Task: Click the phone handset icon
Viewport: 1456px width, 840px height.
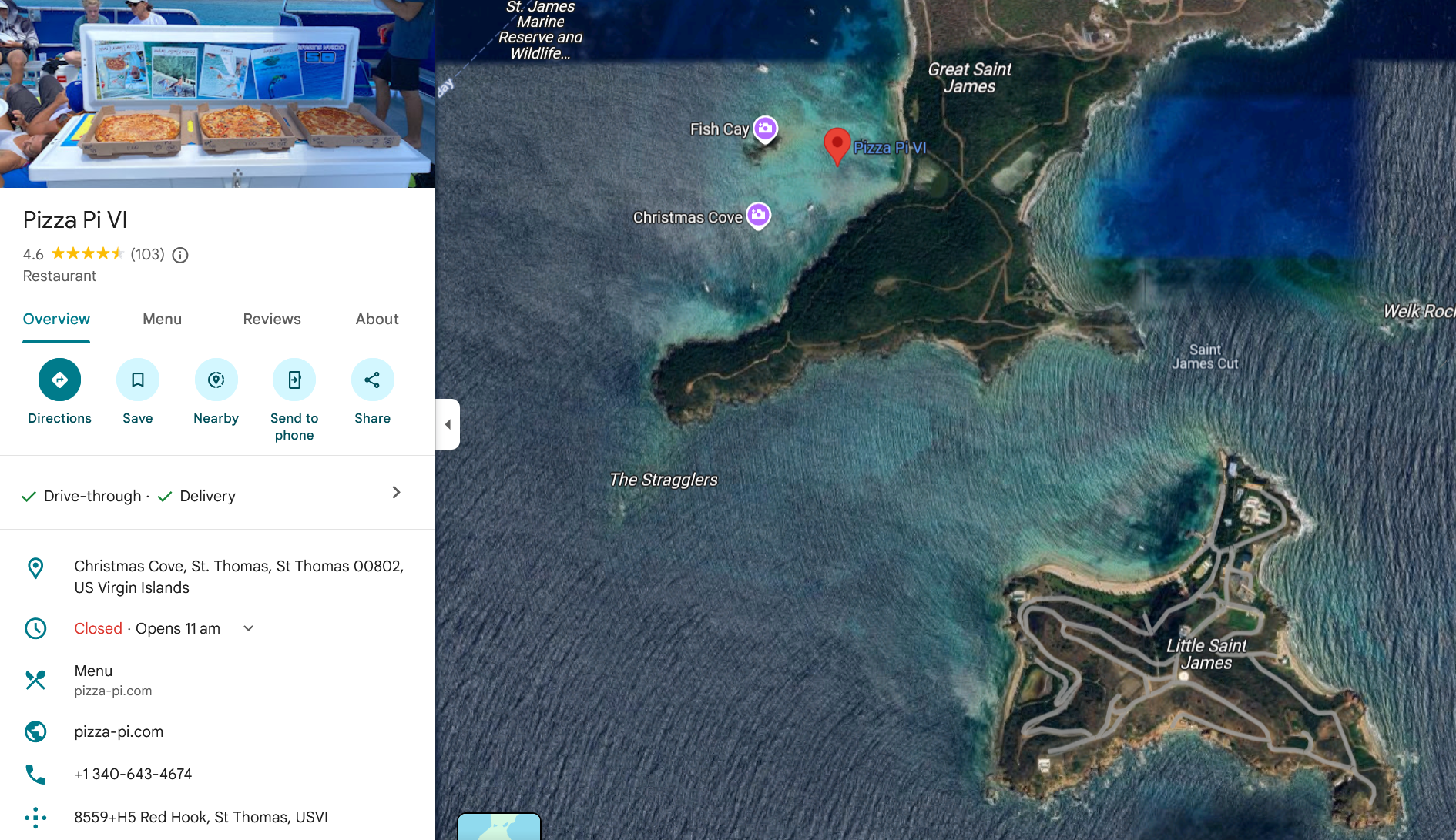Action: 35,774
